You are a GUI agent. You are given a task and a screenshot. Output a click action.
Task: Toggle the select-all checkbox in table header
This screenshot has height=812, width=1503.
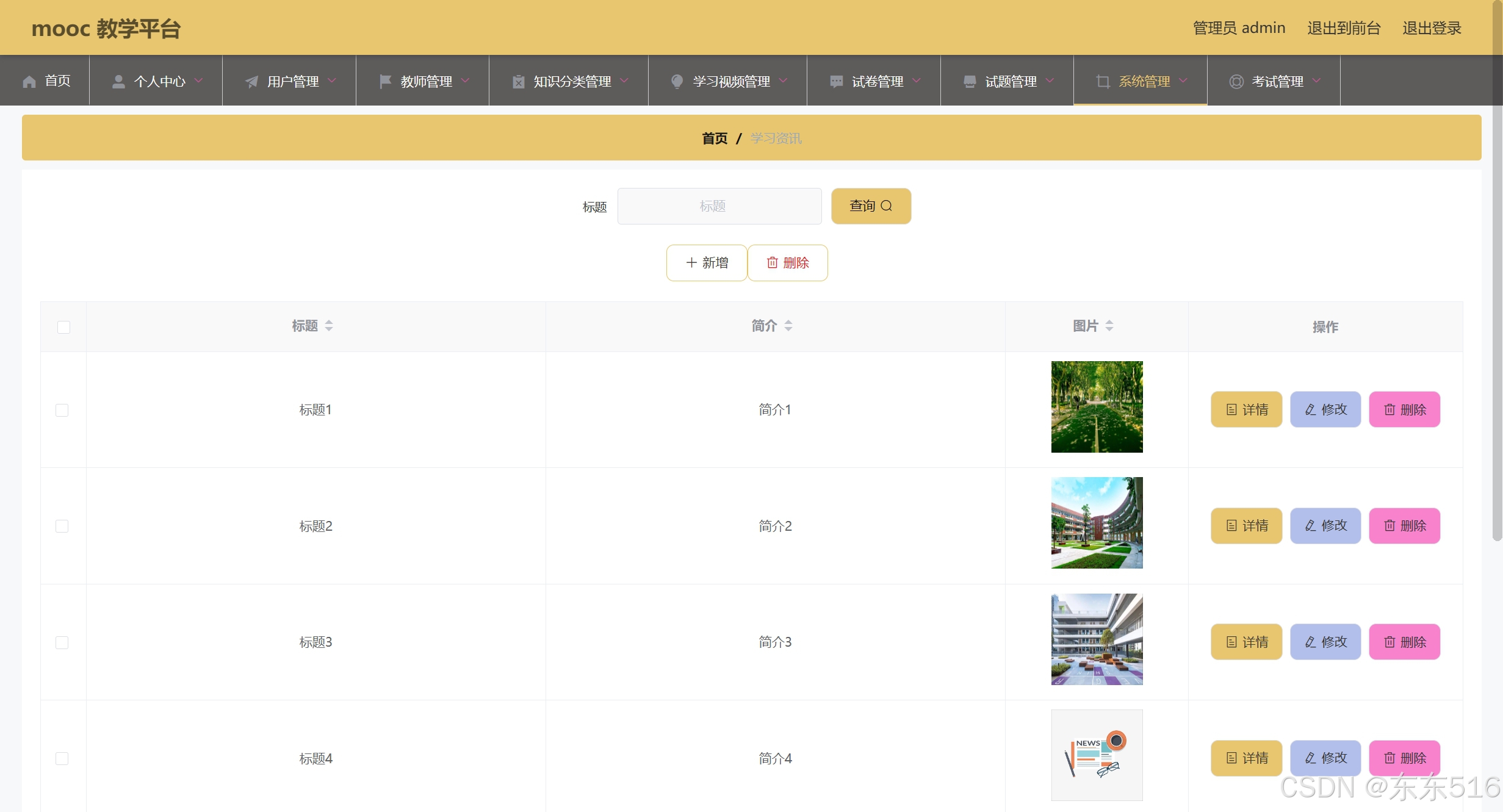point(63,327)
